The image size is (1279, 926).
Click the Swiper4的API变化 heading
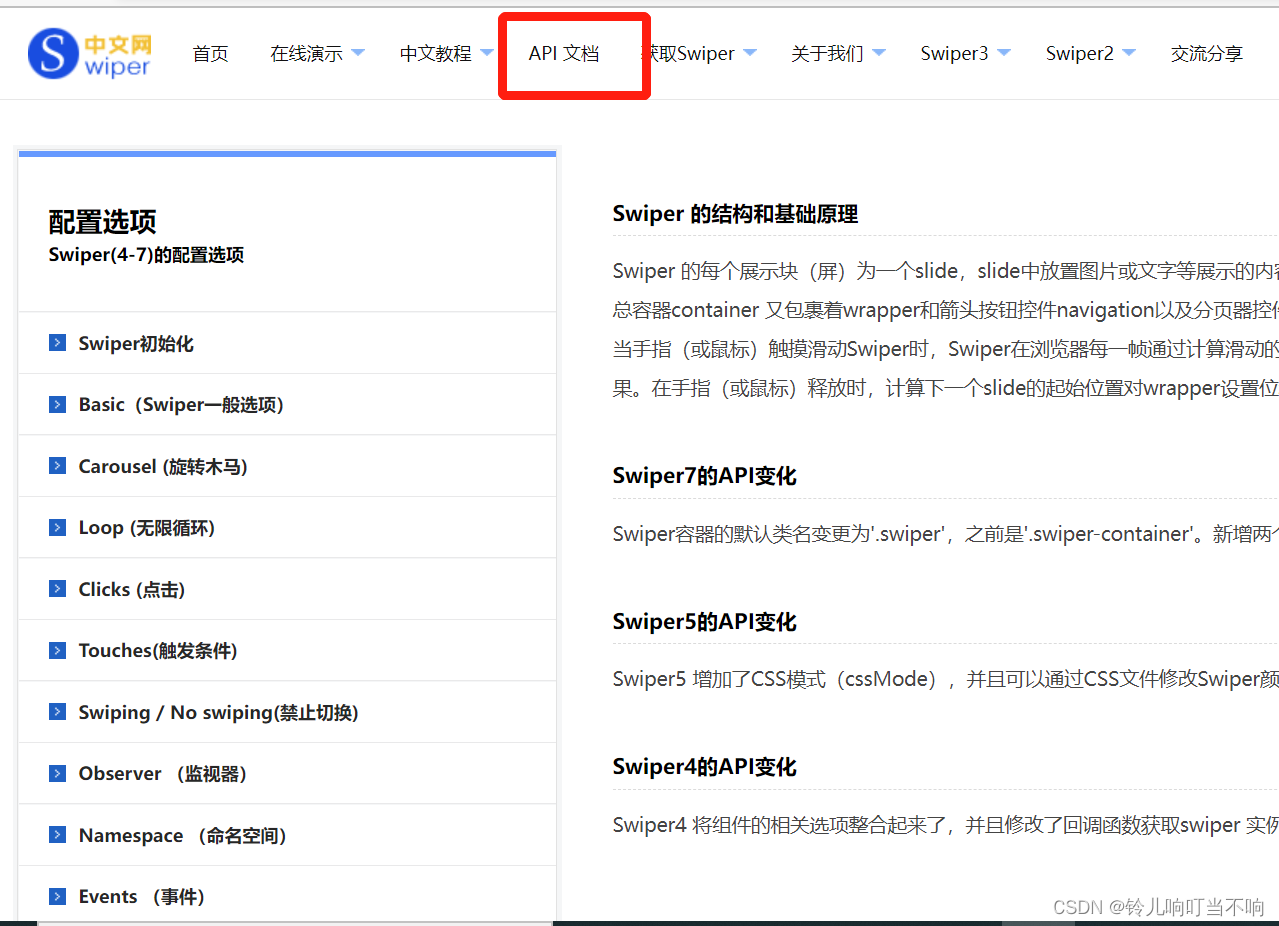point(704,767)
